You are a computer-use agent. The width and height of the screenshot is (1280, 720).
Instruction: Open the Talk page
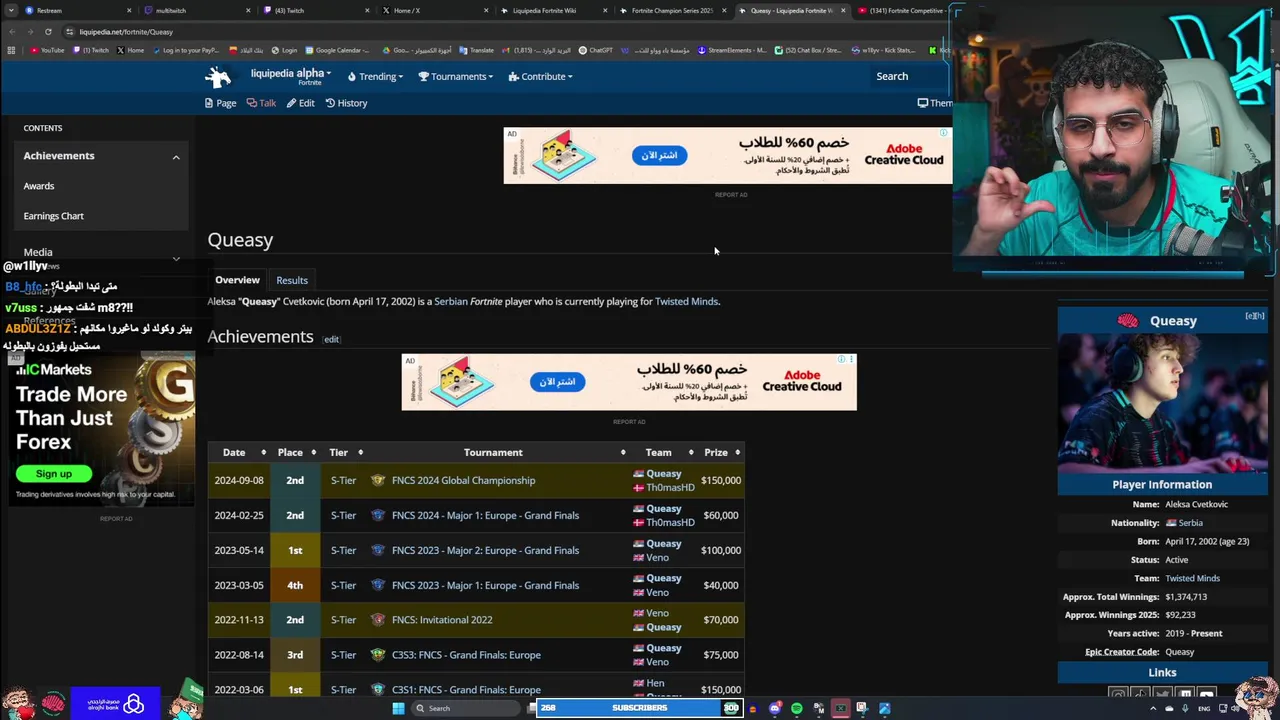coord(261,103)
